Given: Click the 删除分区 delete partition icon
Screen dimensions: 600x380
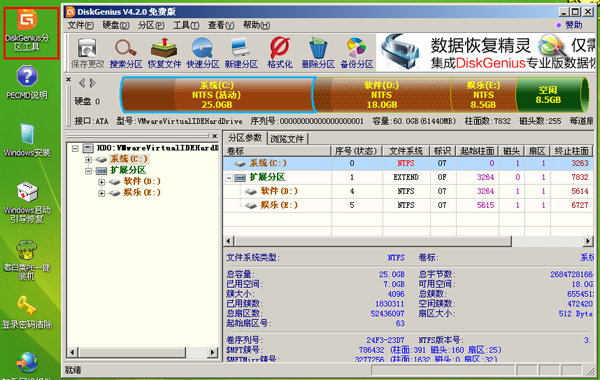Looking at the screenshot, I should coord(318,53).
